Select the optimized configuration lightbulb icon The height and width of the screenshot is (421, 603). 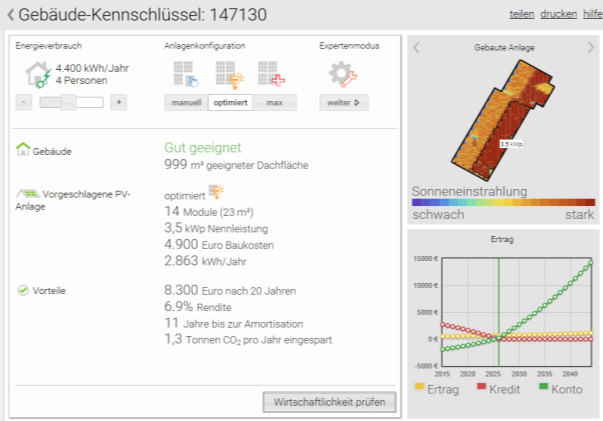(x=229, y=74)
